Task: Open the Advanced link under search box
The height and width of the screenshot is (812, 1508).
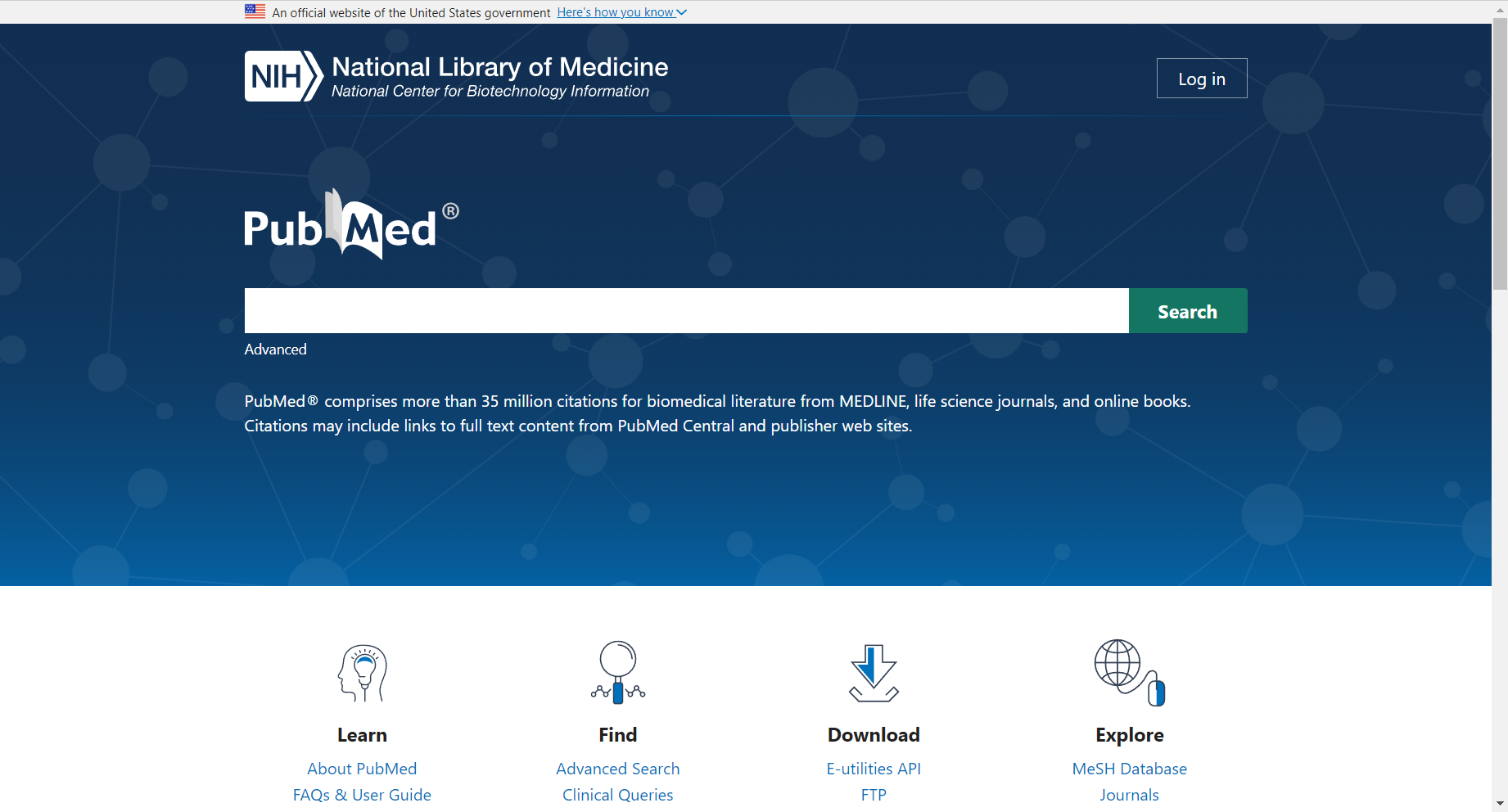Action: [x=276, y=350]
